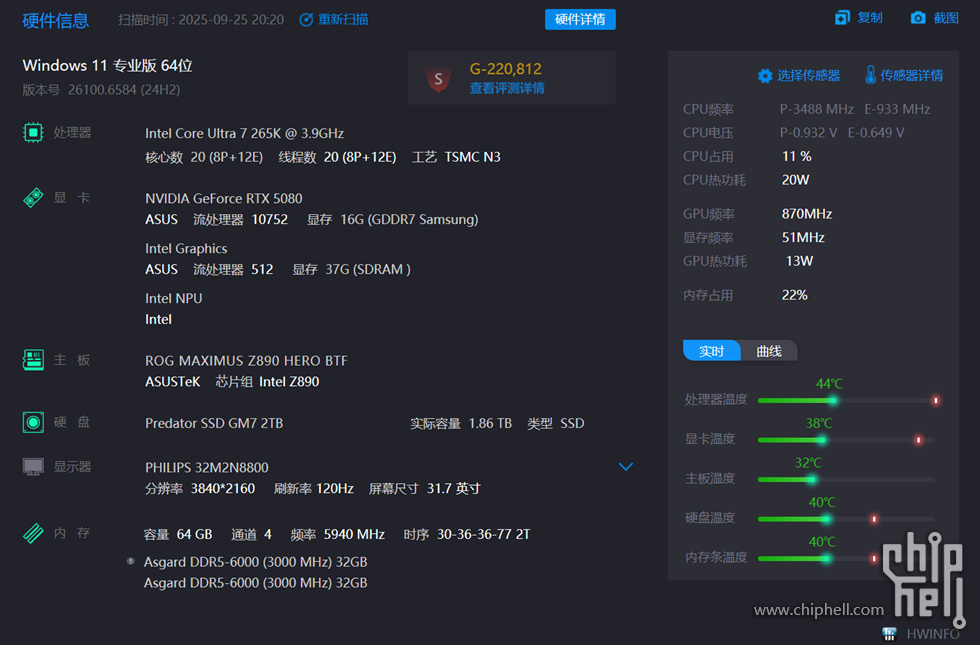Image resolution: width=980 pixels, height=645 pixels.
Task: Click VRAM frequency value '51MHz'
Action: (803, 238)
